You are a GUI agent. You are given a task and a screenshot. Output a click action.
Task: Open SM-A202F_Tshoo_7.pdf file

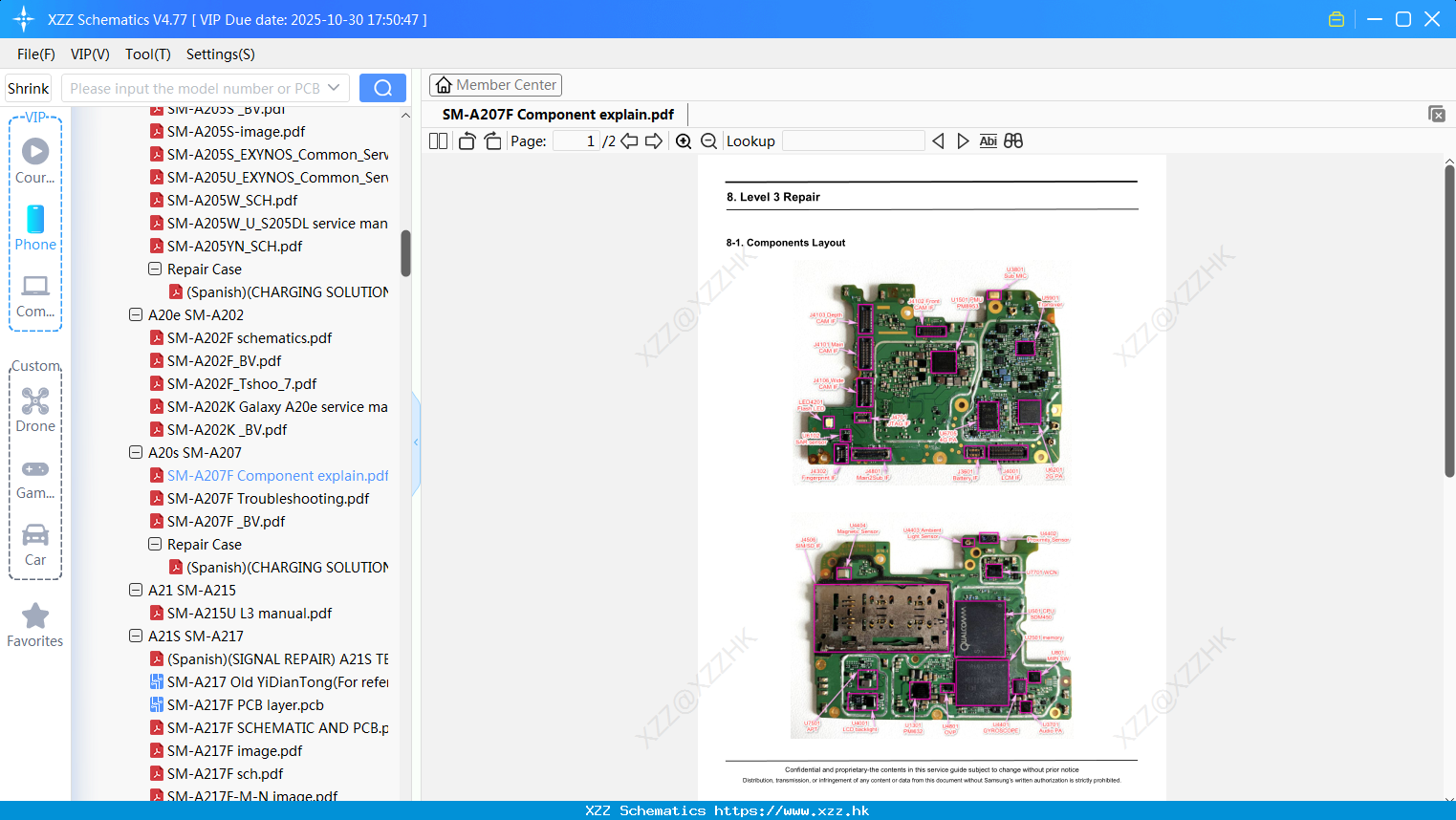coord(233,383)
